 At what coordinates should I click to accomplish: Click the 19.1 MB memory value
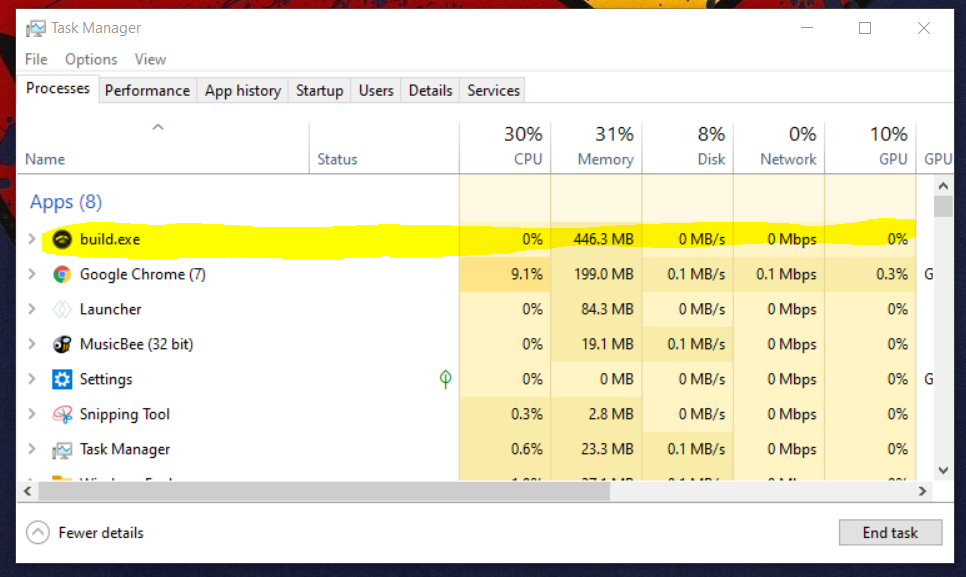(607, 344)
